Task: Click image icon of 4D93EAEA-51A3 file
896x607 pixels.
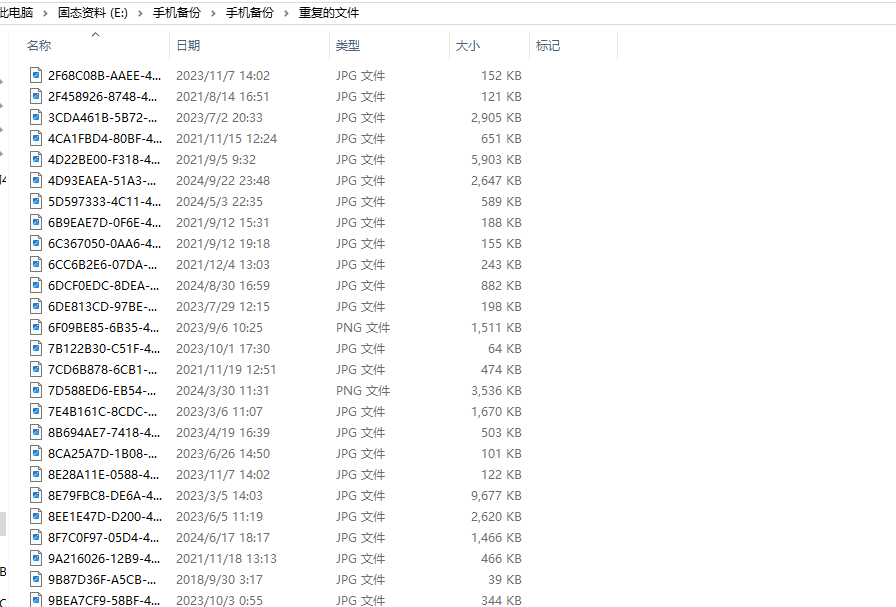Action: click(36, 180)
